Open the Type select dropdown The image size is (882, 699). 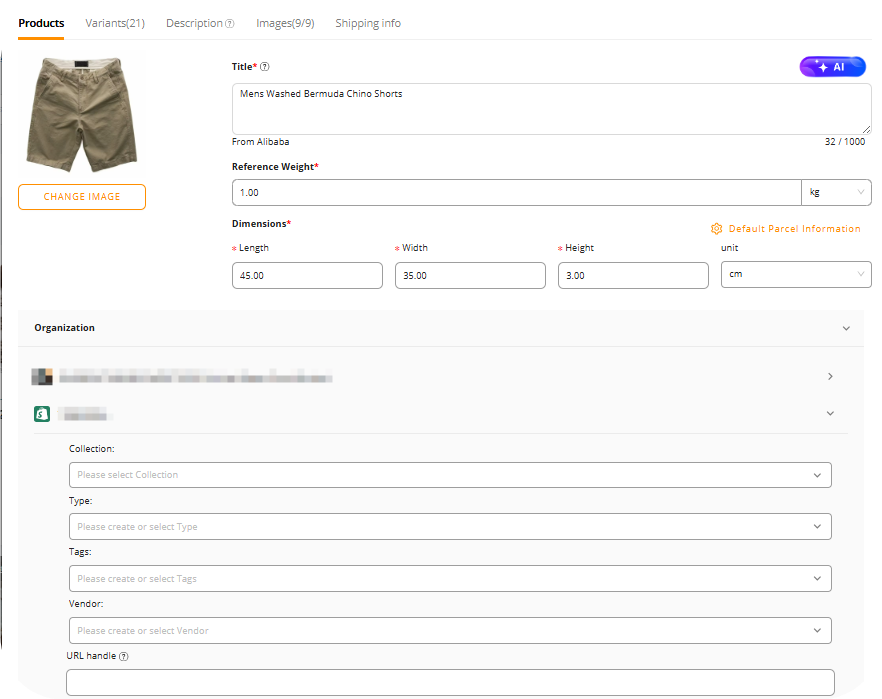click(450, 527)
